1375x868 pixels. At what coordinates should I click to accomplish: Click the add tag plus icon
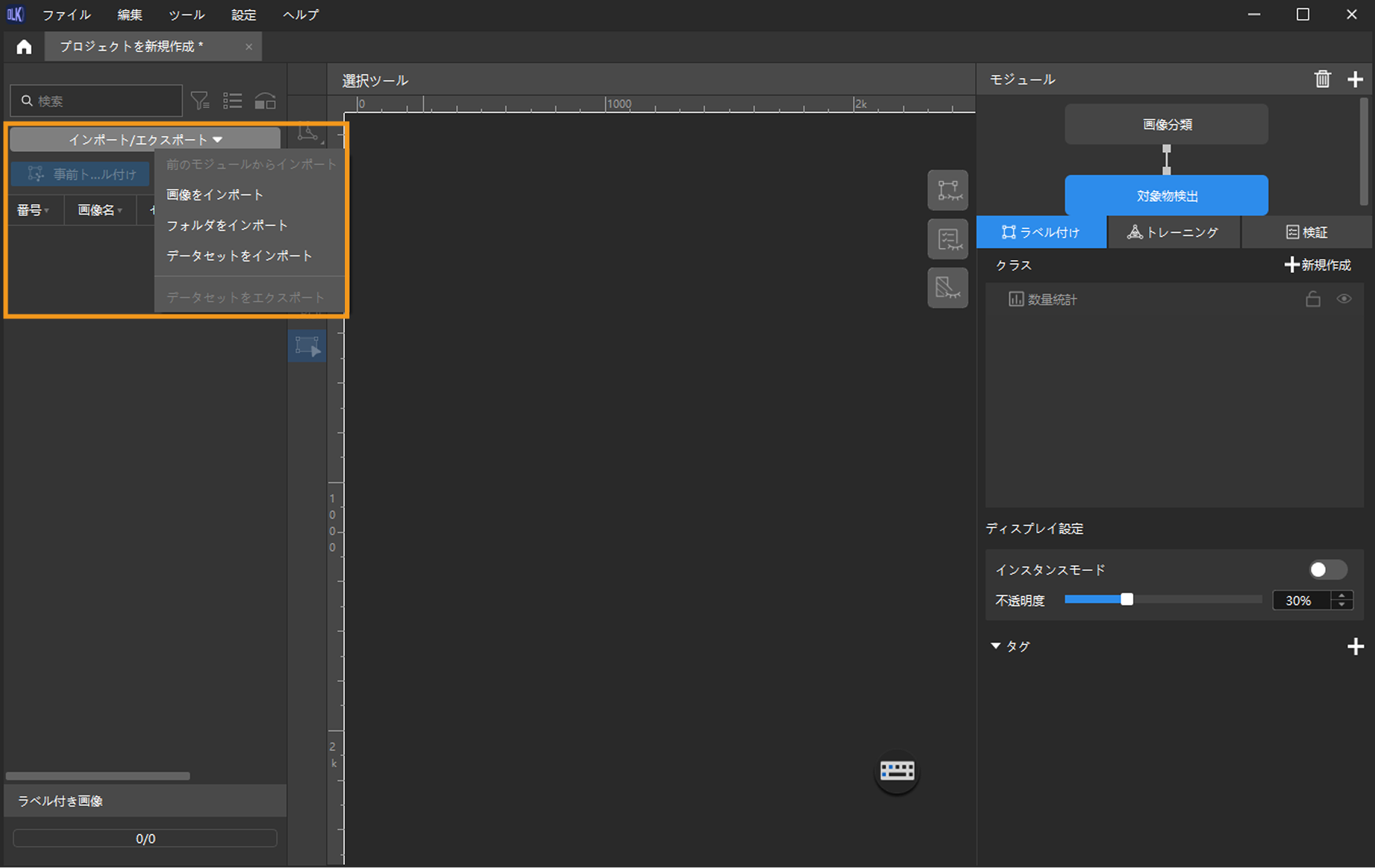coord(1355,646)
